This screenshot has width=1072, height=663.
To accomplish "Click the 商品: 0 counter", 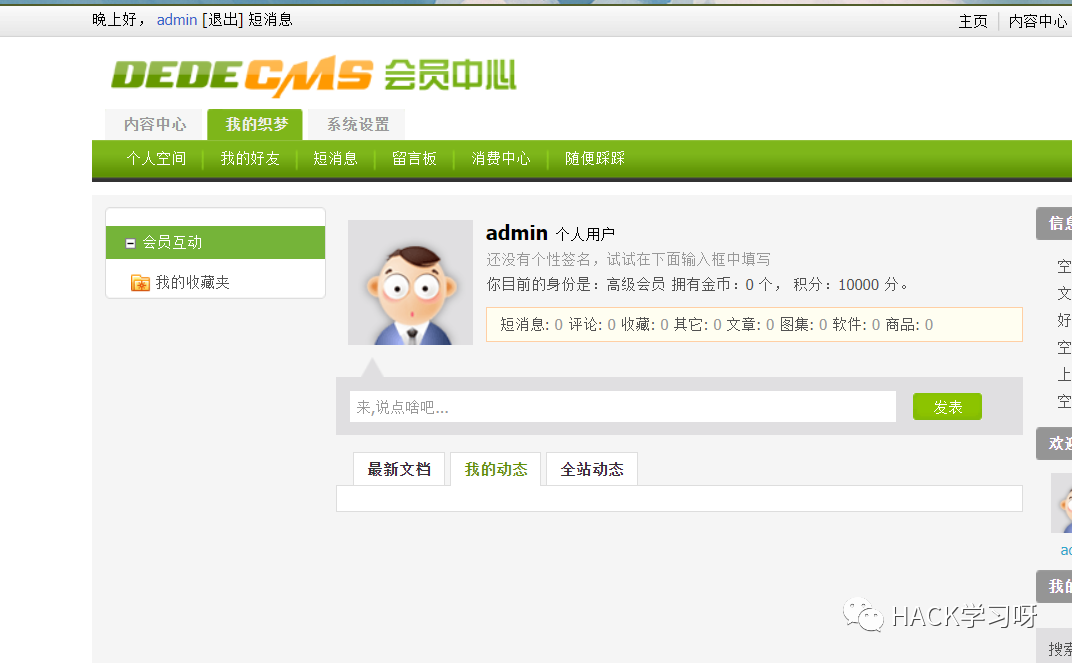I will 909,325.
